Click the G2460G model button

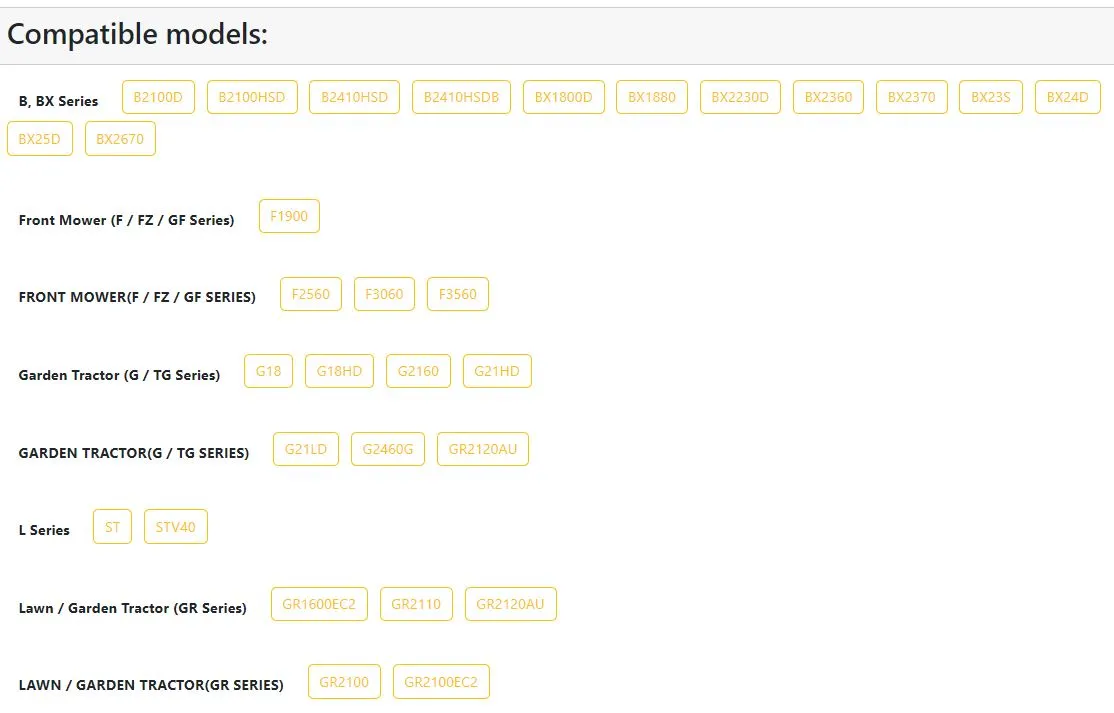[x=388, y=449]
